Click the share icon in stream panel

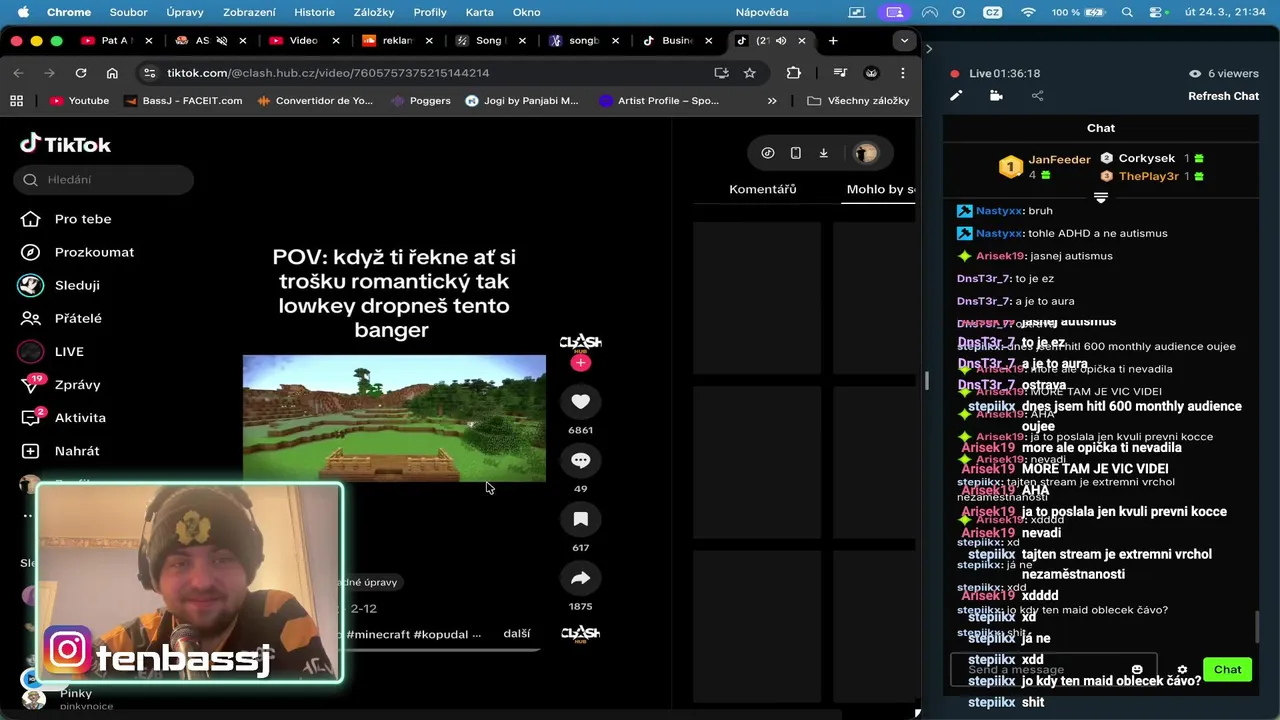pos(1037,96)
